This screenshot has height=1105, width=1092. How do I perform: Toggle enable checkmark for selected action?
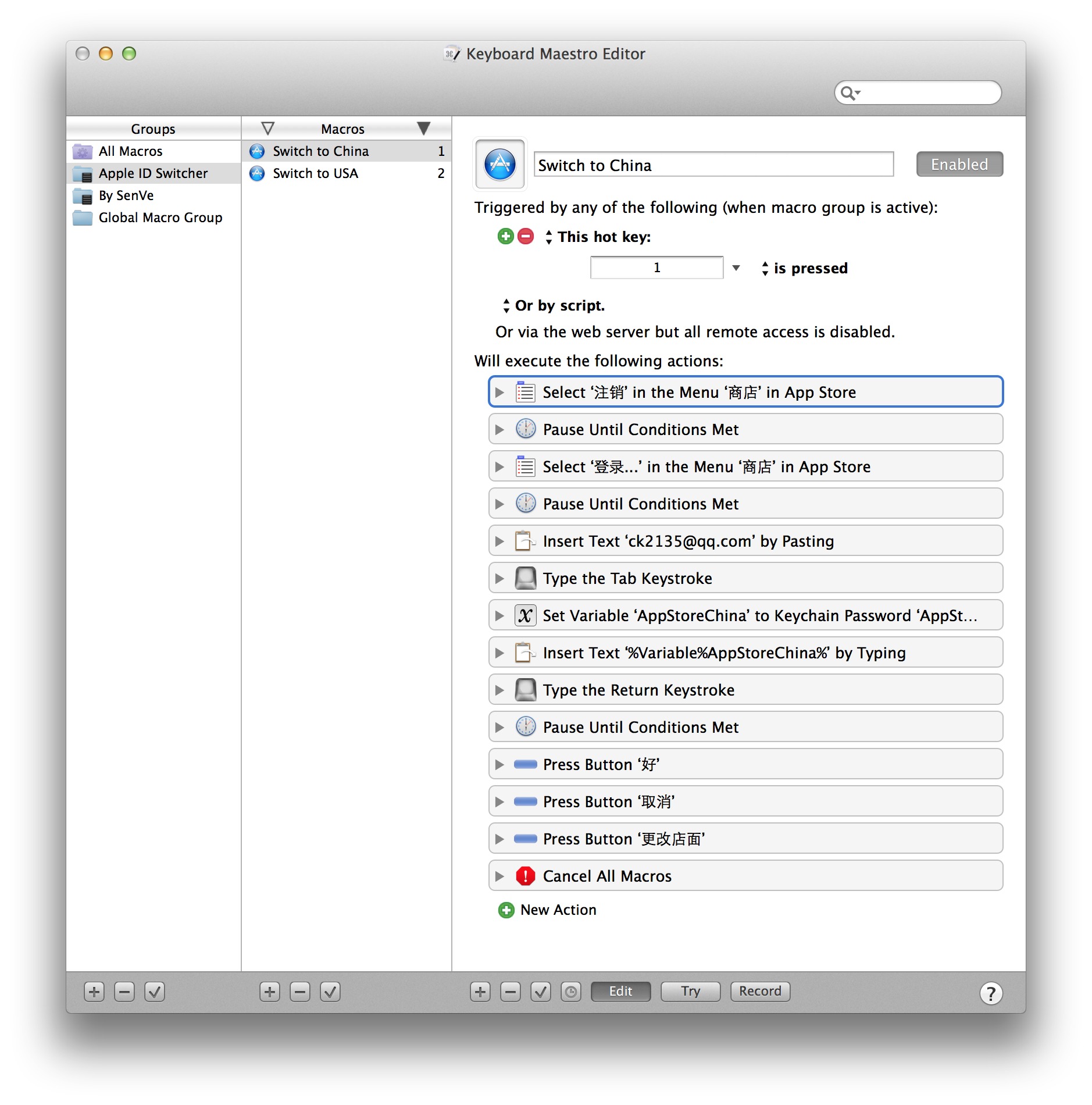pos(540,992)
